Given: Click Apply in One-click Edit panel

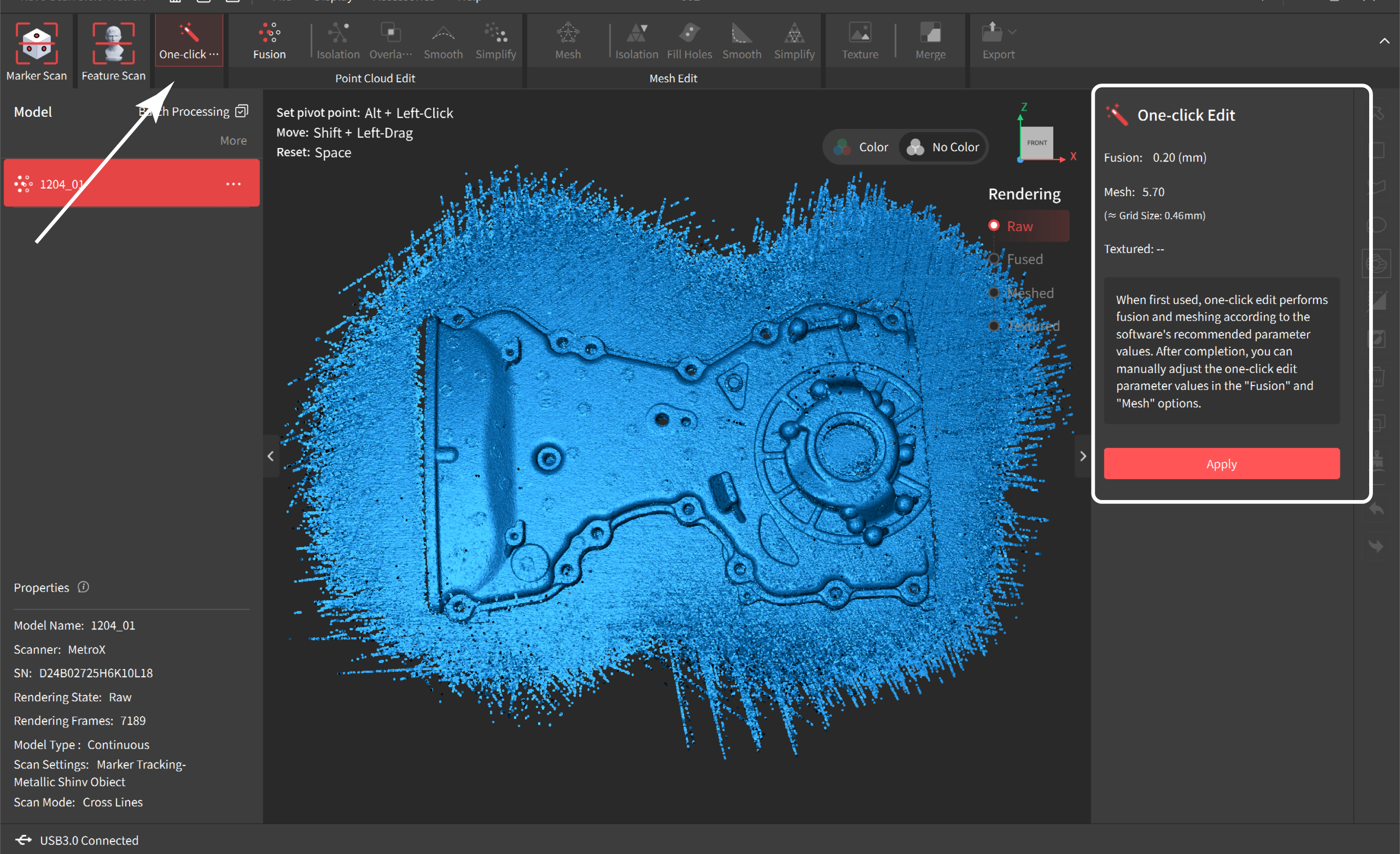Looking at the screenshot, I should (x=1221, y=464).
